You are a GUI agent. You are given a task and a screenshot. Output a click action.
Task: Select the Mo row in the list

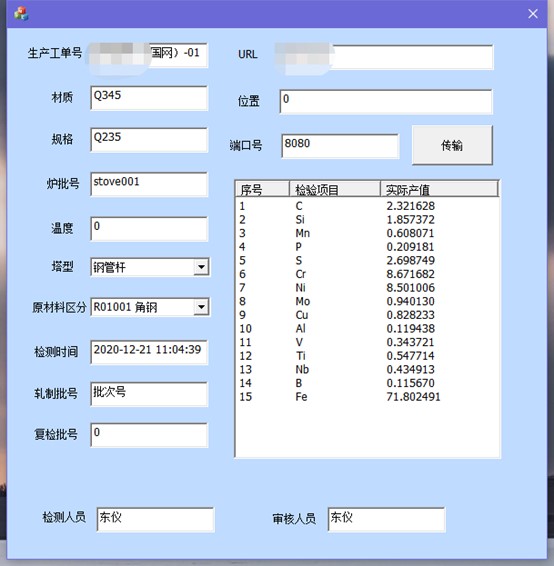(367, 301)
